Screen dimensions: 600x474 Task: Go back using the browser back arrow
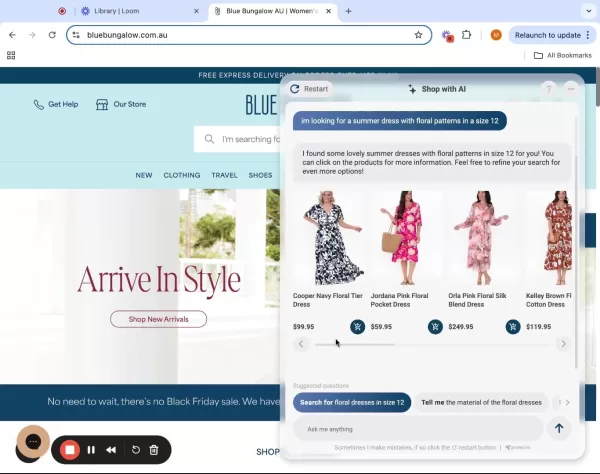pos(12,35)
